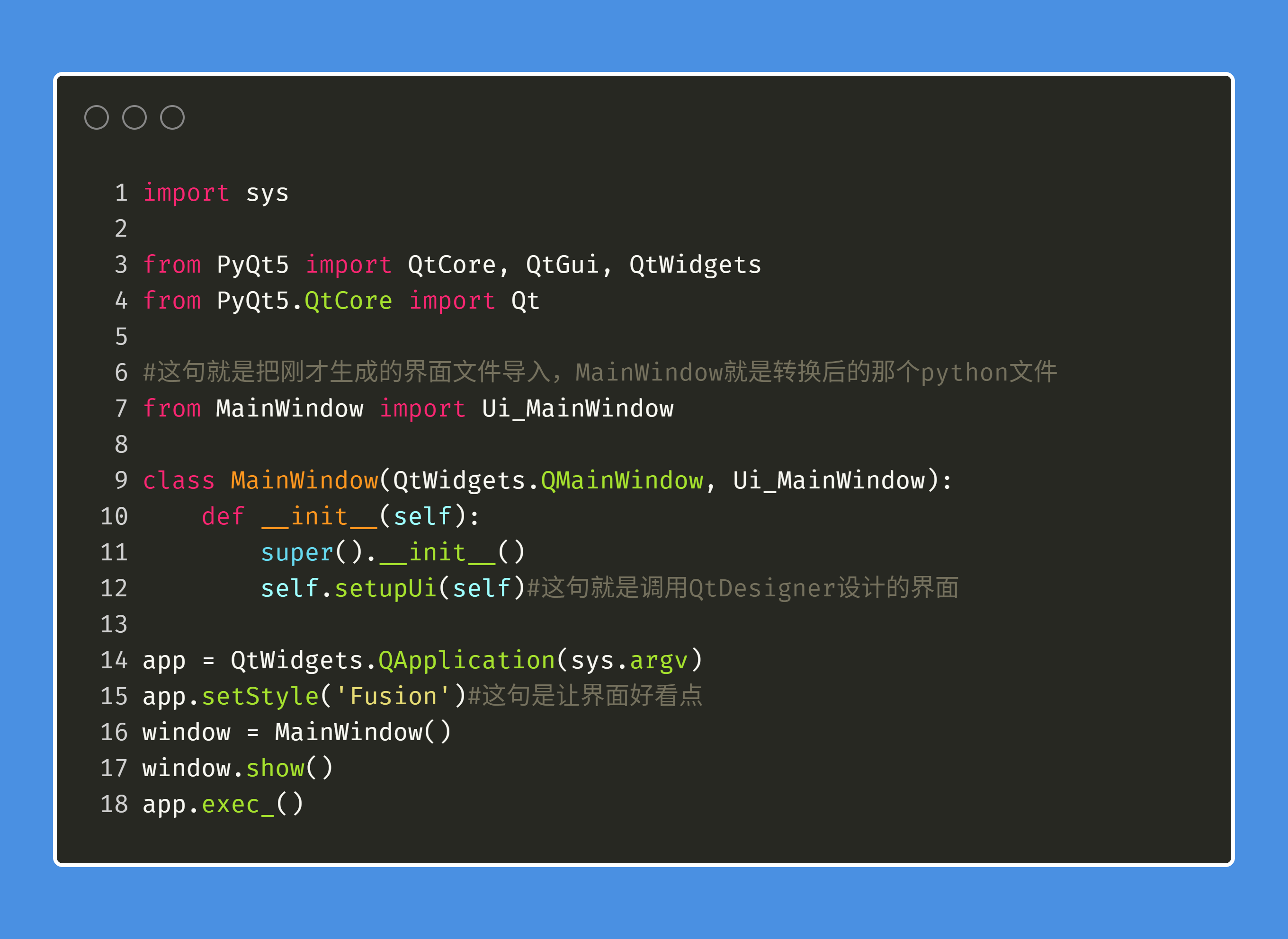Click exec_ on line 18
This screenshot has height=939, width=1288.
tap(238, 805)
